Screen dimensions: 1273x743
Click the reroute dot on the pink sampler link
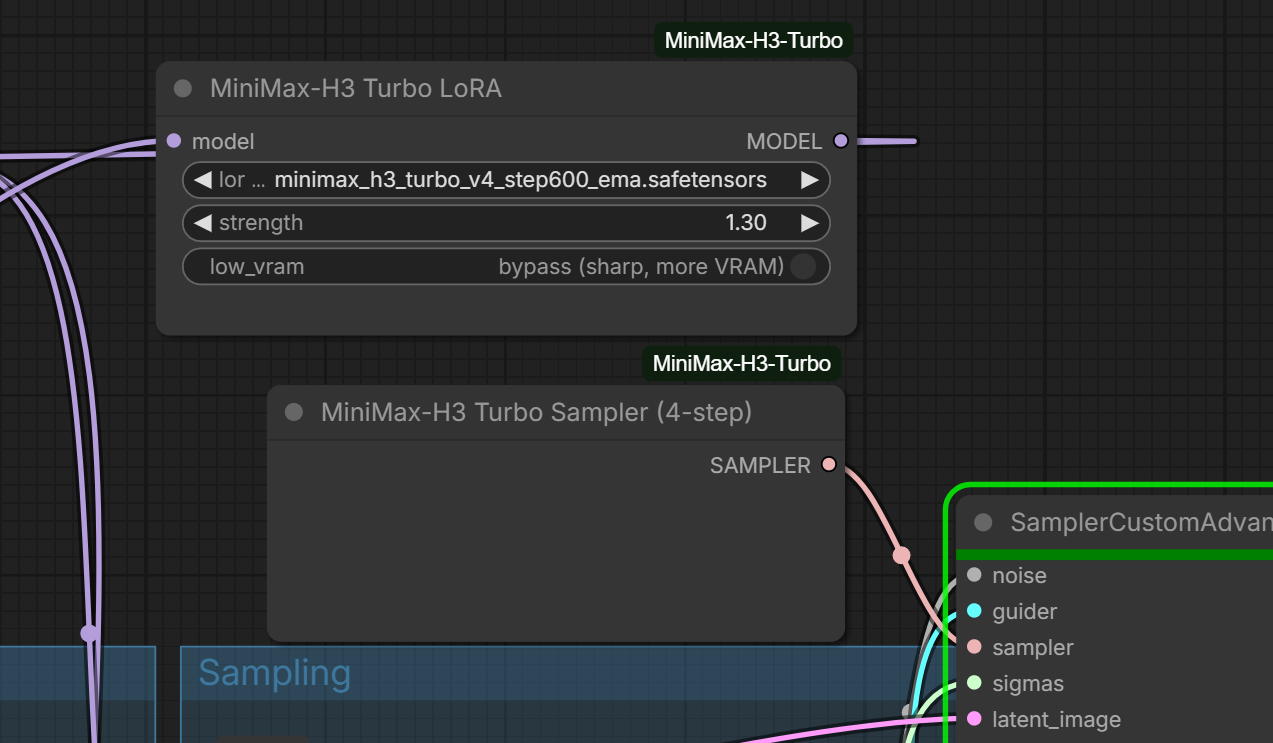click(902, 555)
